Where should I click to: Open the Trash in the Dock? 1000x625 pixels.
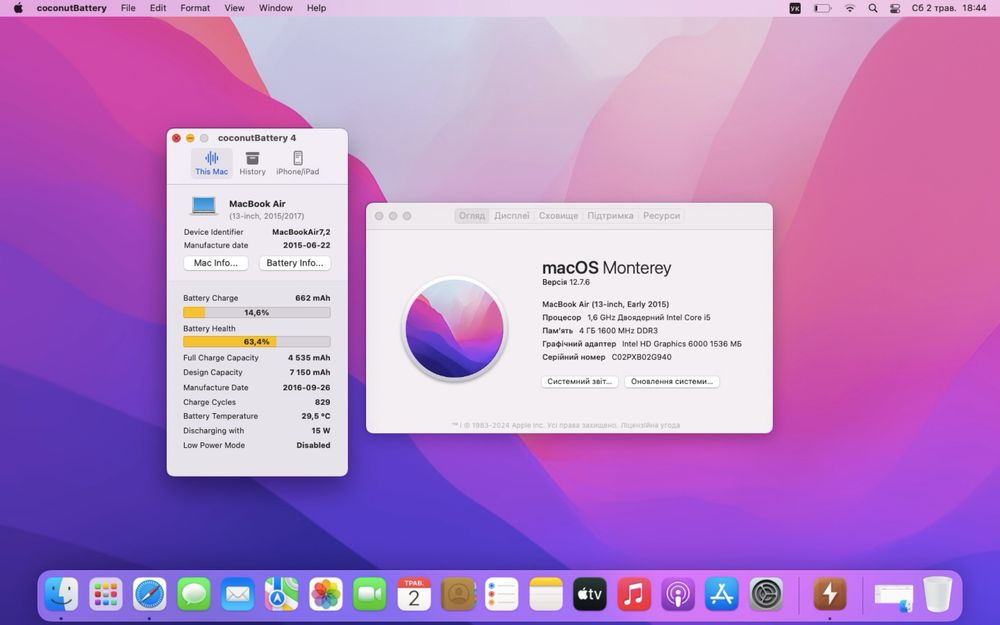pyautogui.click(x=938, y=594)
